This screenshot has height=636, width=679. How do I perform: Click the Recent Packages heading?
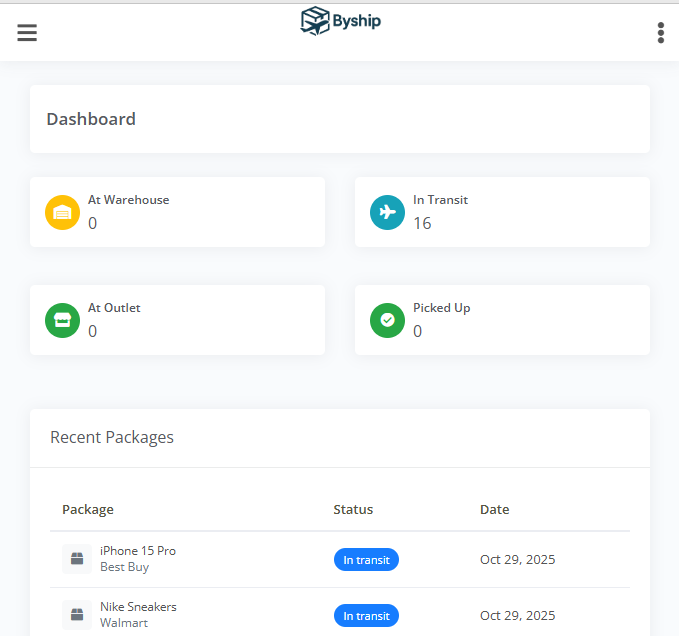point(112,437)
